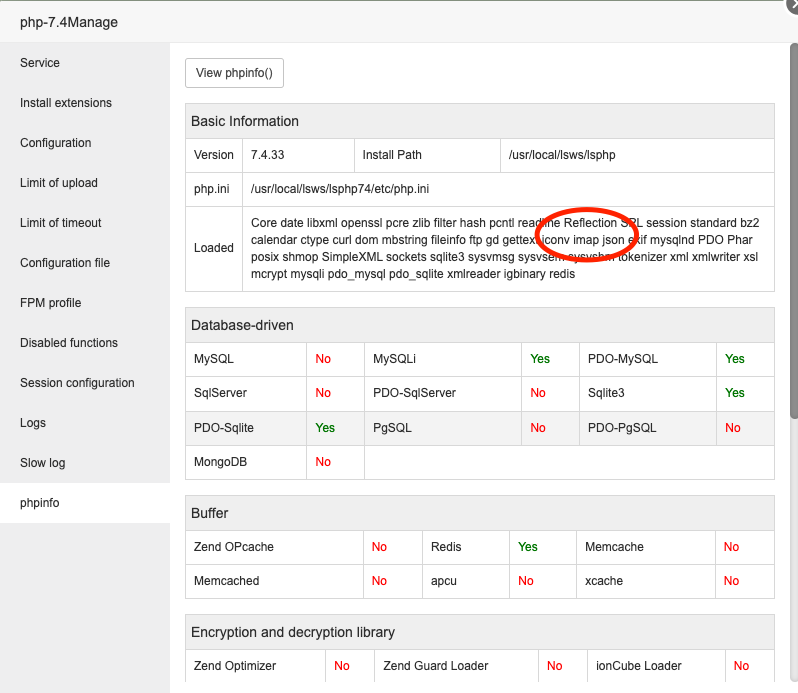Image resolution: width=798 pixels, height=693 pixels.
Task: Open the Service tab in sidebar
Action: point(40,63)
